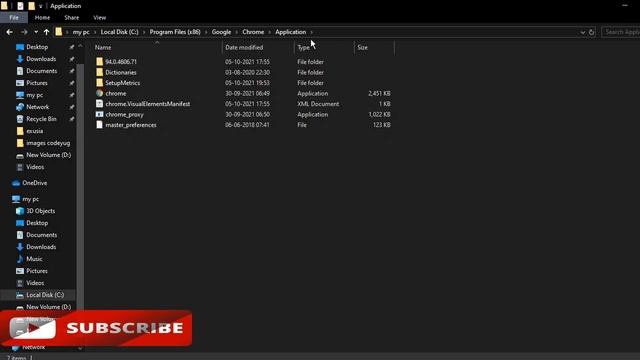640x360 pixels.
Task: Open Documents under my pc
Action: [x=42, y=235]
